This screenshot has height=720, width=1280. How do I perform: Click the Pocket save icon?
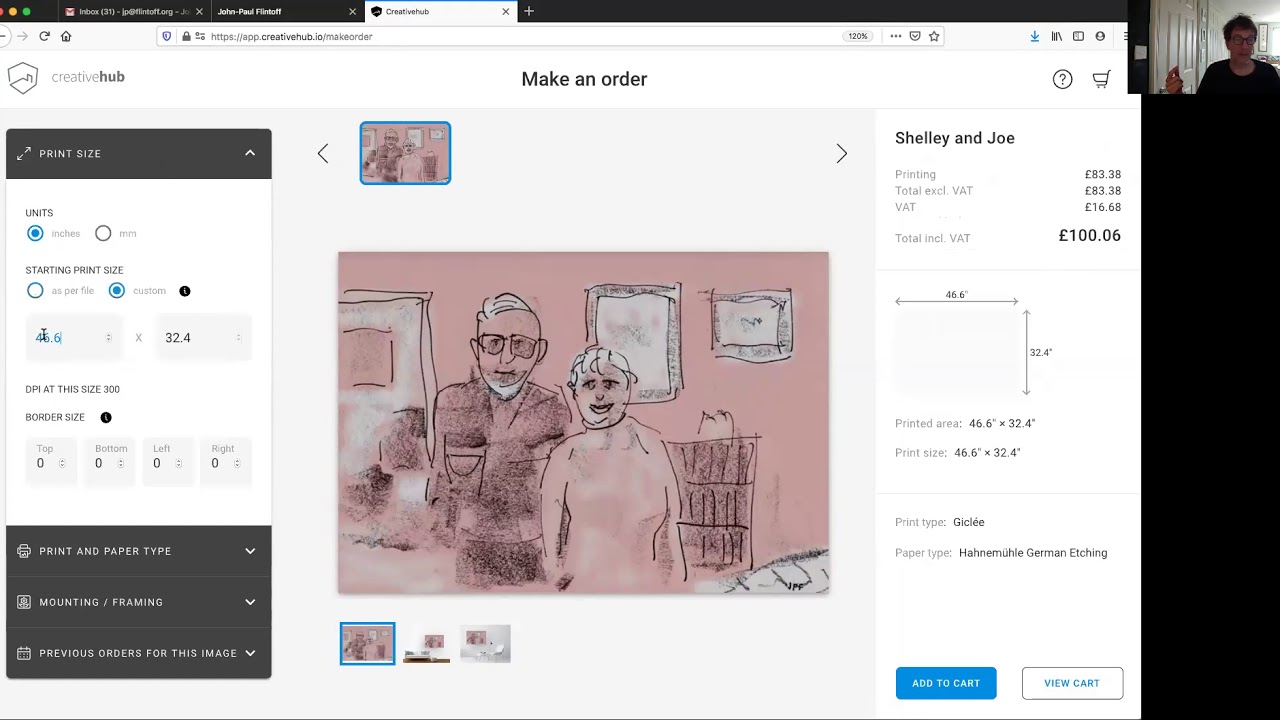[914, 36]
